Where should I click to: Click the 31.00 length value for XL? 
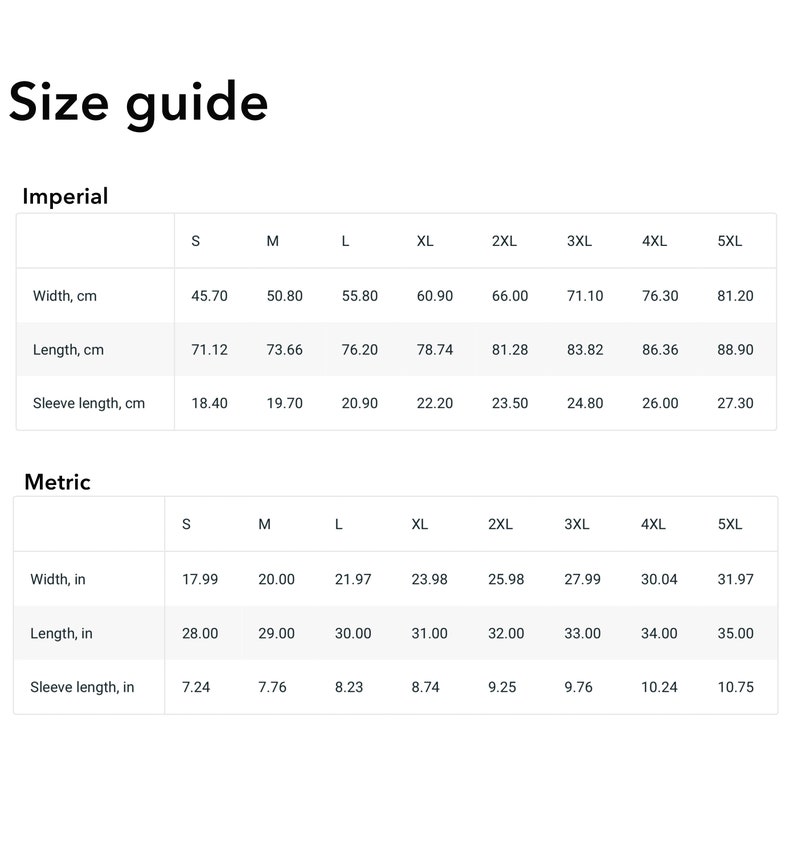[x=429, y=633]
